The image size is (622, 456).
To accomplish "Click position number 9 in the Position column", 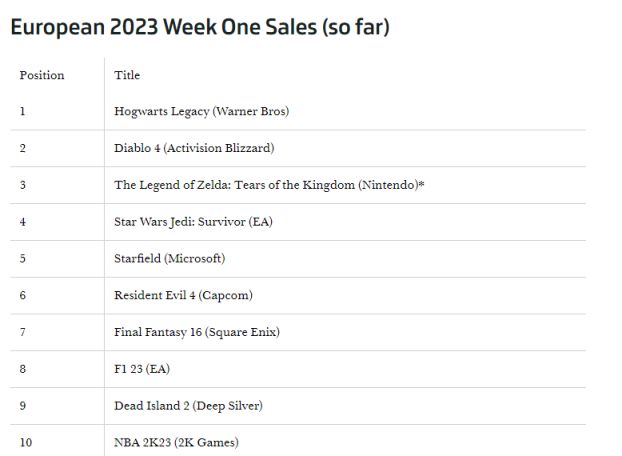I will point(22,406).
